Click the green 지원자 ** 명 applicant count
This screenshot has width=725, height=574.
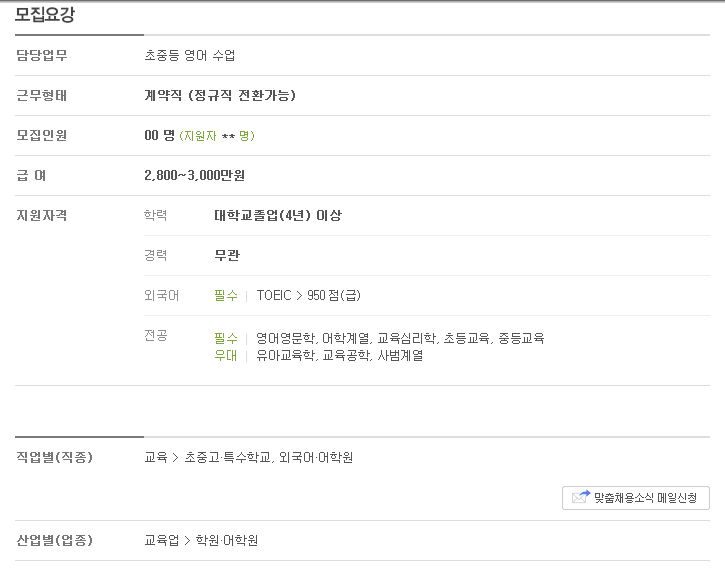click(217, 136)
